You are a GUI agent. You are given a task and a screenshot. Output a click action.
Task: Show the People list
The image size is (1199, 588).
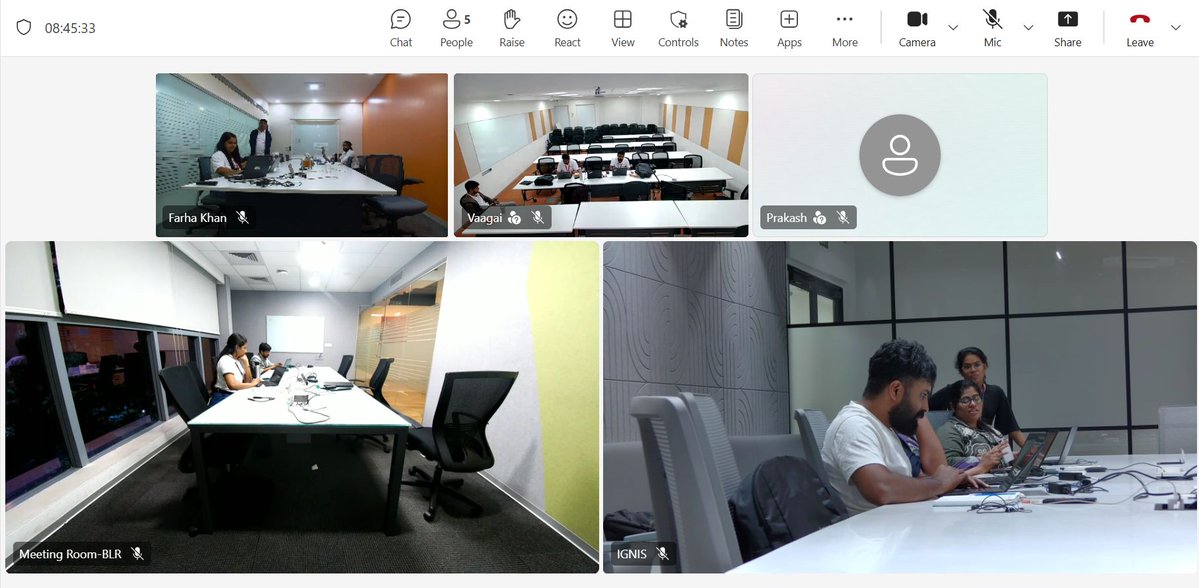[456, 27]
